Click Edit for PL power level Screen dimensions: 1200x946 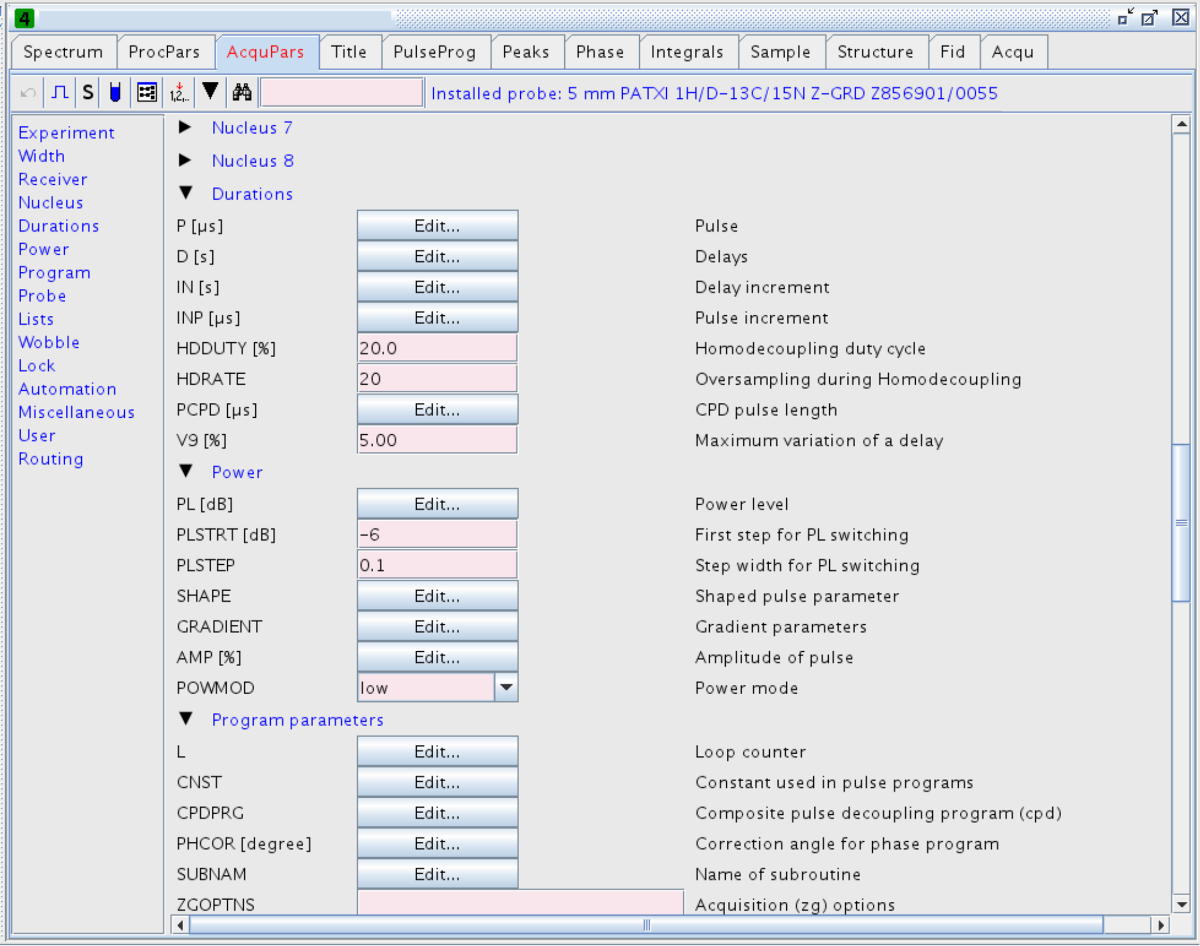(437, 504)
